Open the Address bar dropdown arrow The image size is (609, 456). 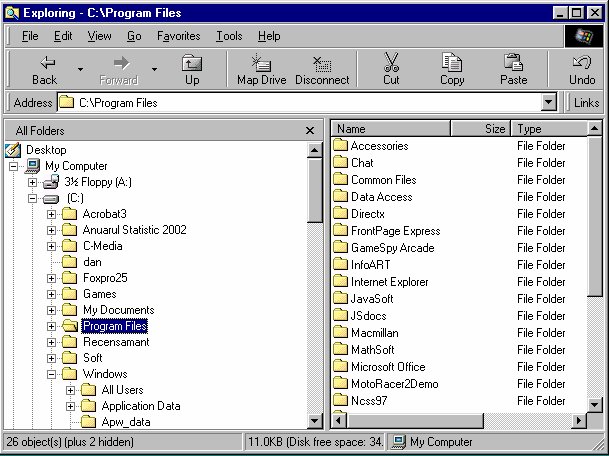(x=548, y=103)
